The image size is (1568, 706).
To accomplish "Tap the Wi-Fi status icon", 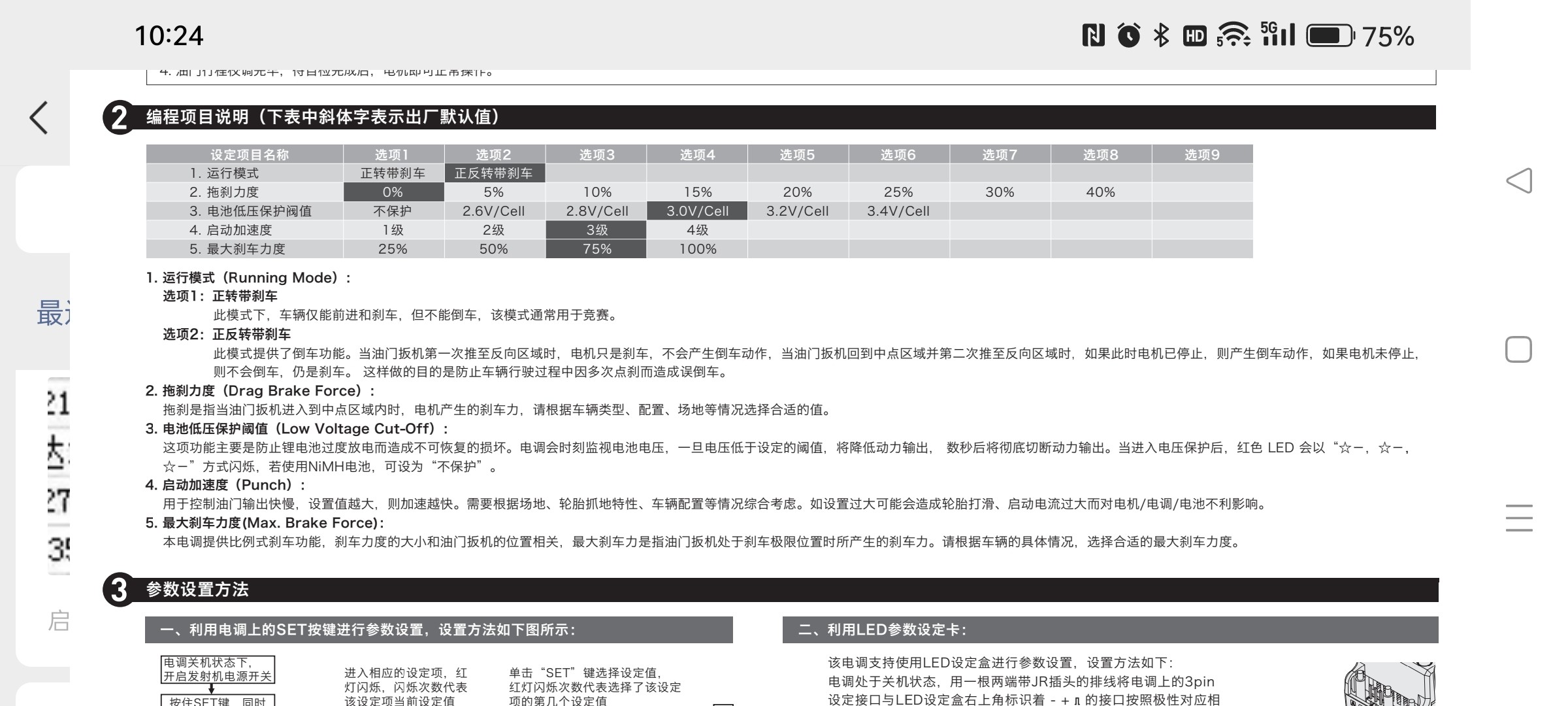I will point(1233,35).
